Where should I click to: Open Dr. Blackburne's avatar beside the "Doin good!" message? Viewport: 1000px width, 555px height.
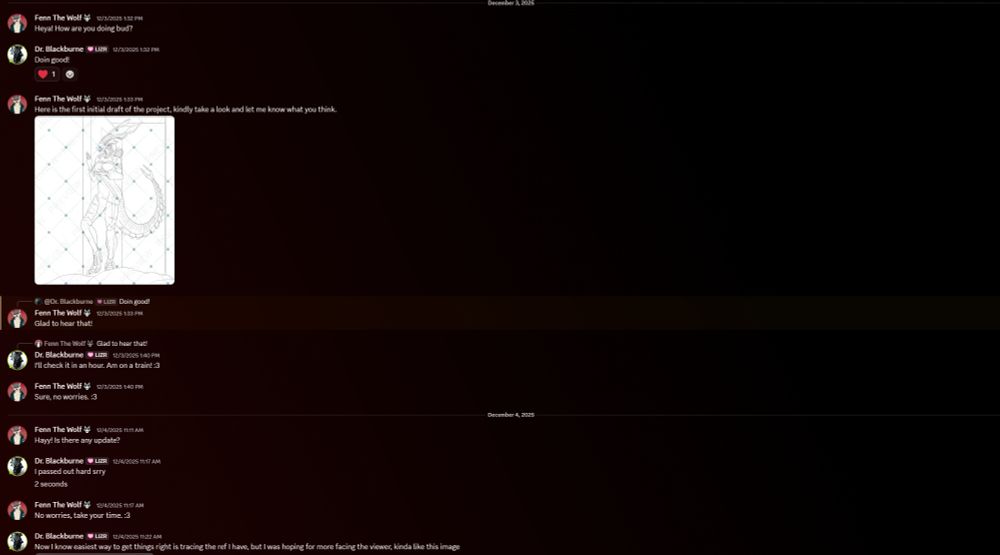17,54
